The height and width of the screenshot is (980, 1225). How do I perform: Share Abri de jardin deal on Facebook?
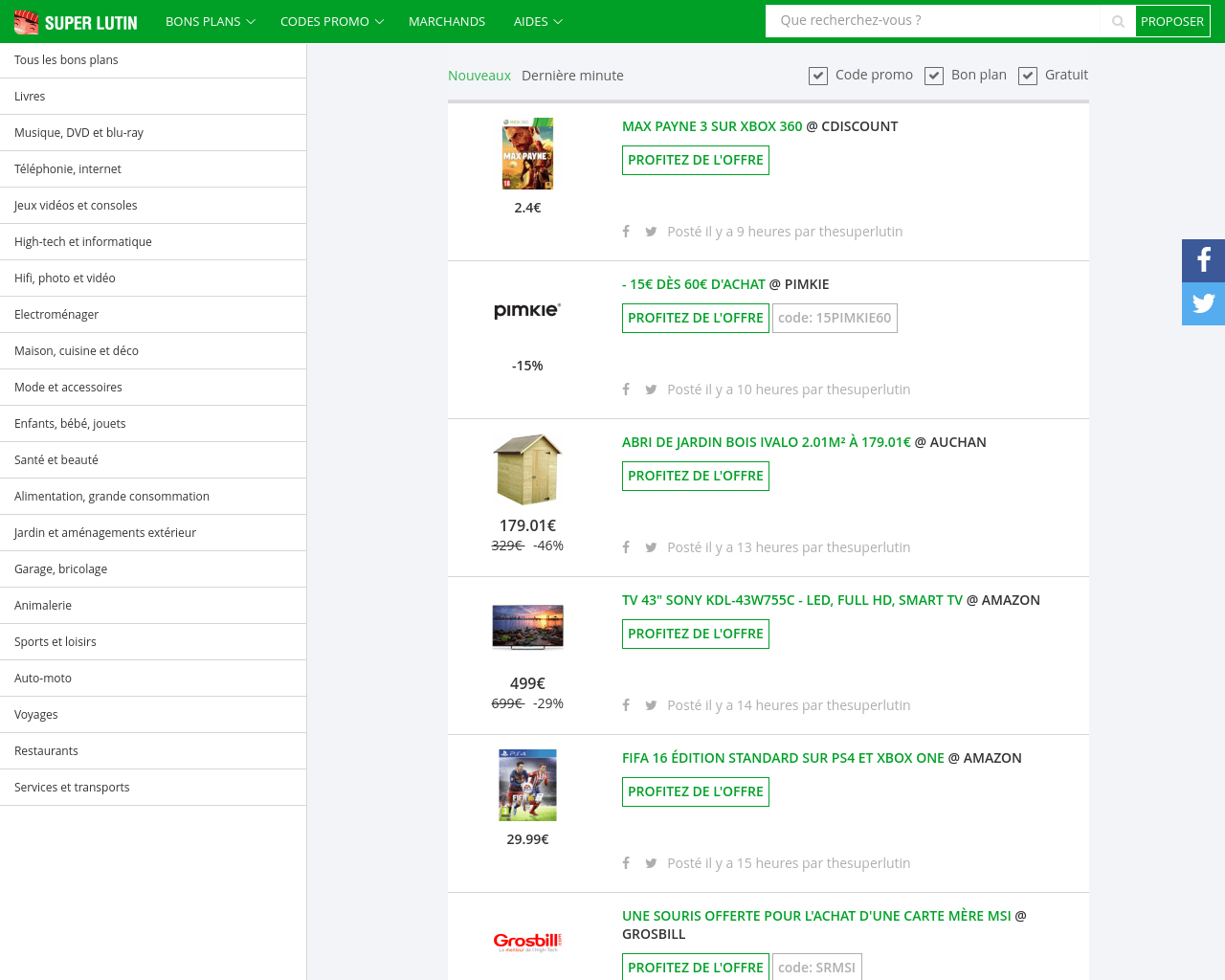click(x=626, y=547)
